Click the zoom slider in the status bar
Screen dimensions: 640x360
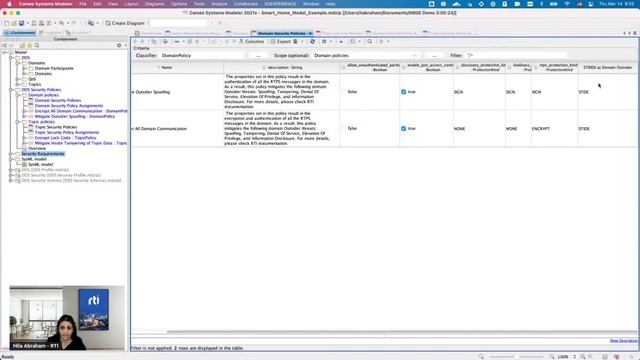point(516,357)
